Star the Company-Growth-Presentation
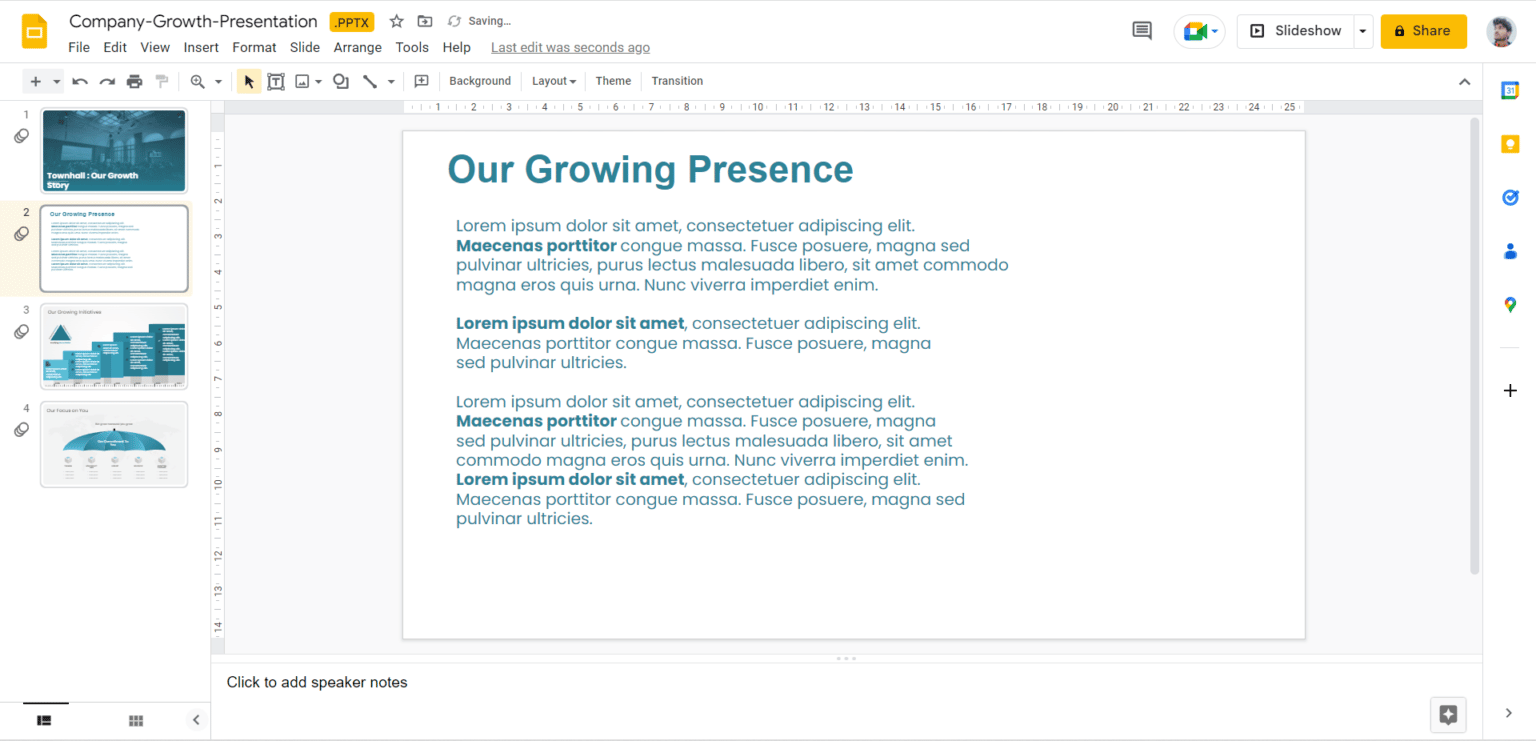This screenshot has width=1536, height=741. click(396, 20)
